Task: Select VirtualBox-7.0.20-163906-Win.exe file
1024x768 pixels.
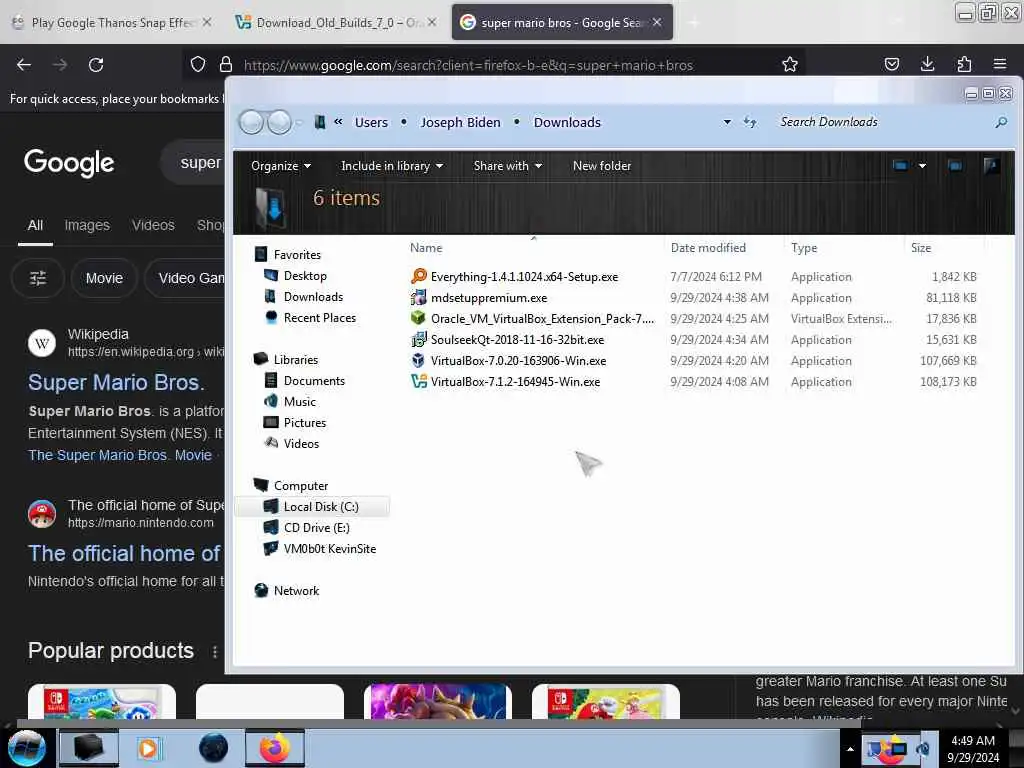Action: pos(518,360)
